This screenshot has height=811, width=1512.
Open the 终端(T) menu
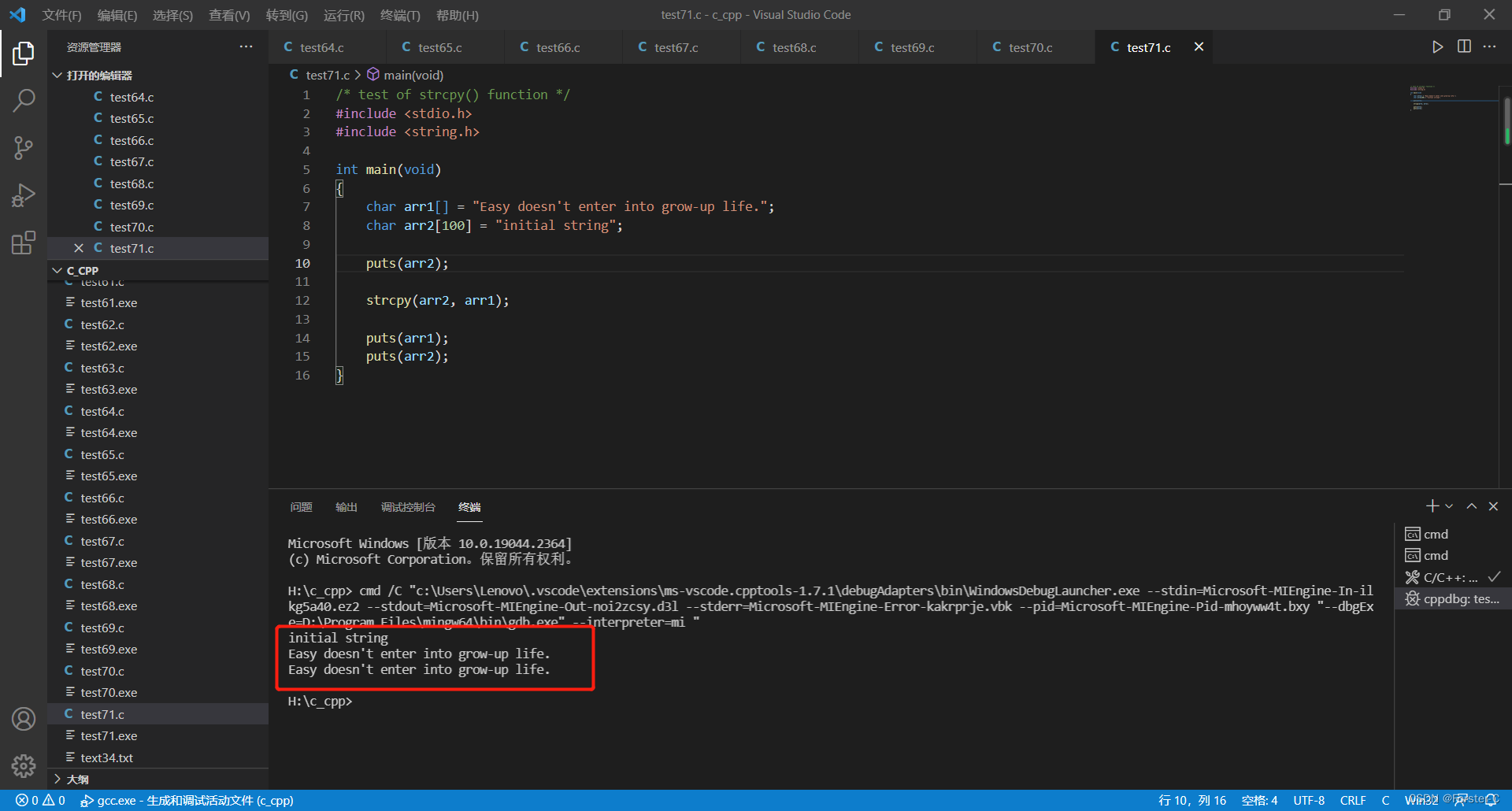click(400, 15)
